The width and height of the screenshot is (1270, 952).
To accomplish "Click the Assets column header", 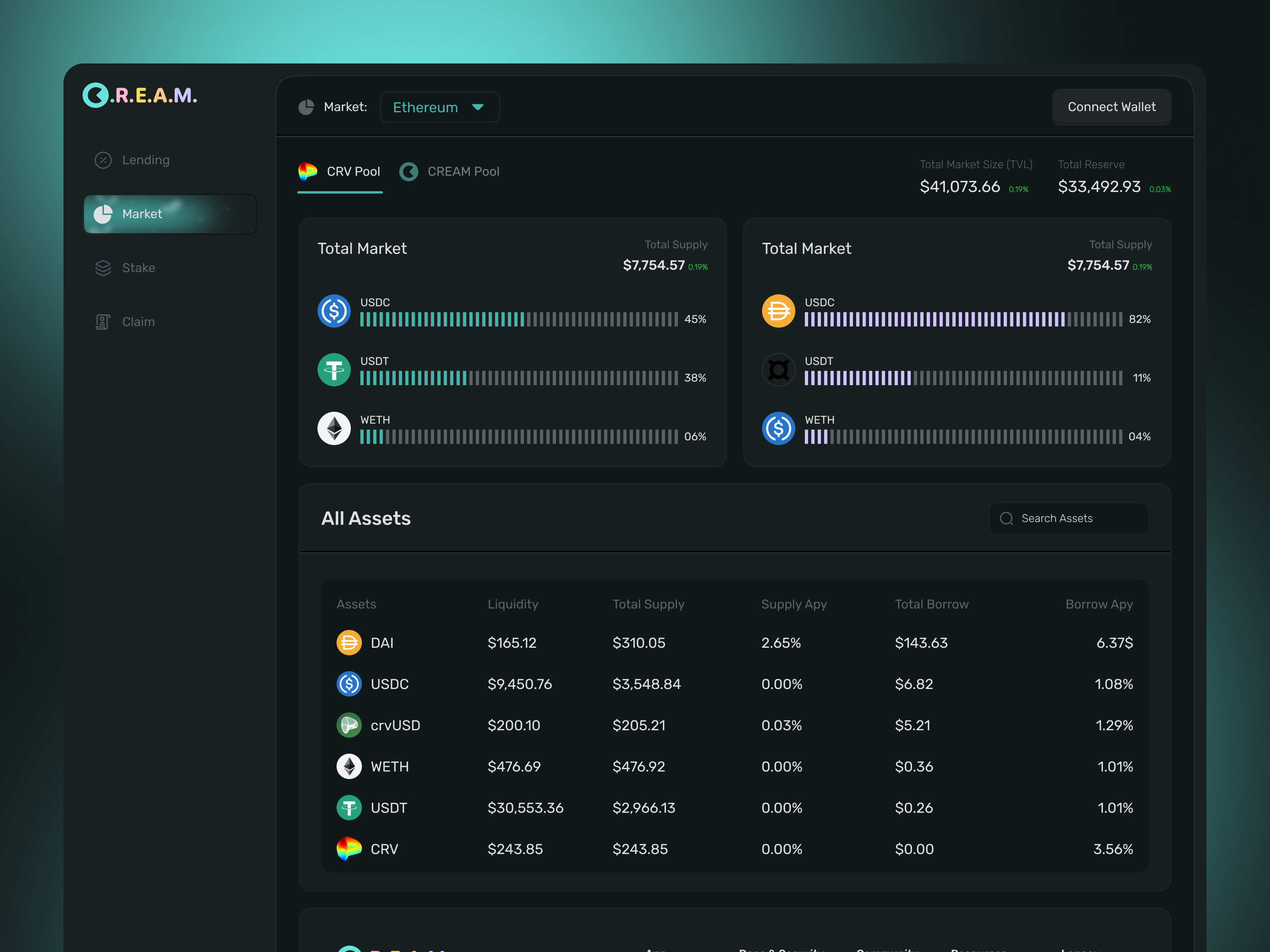I will pos(356,604).
